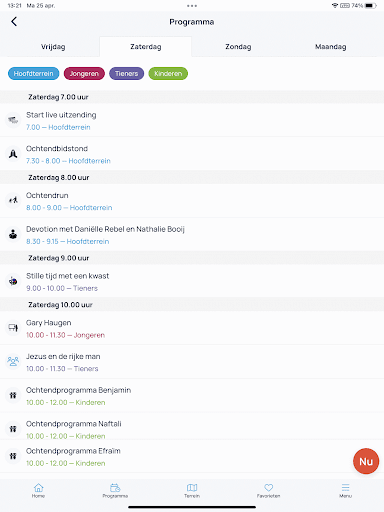This screenshot has width=384, height=512.
Task: Open the Menu hamburger icon
Action: pos(345,488)
